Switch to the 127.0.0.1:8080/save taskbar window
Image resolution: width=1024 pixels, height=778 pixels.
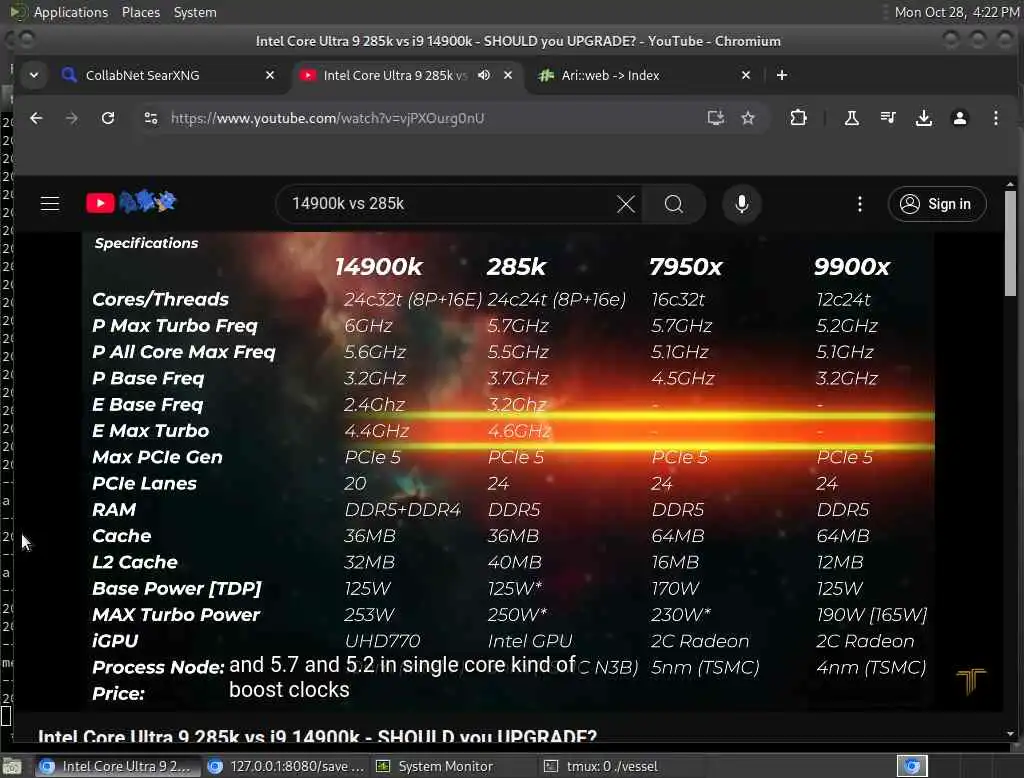[x=286, y=766]
